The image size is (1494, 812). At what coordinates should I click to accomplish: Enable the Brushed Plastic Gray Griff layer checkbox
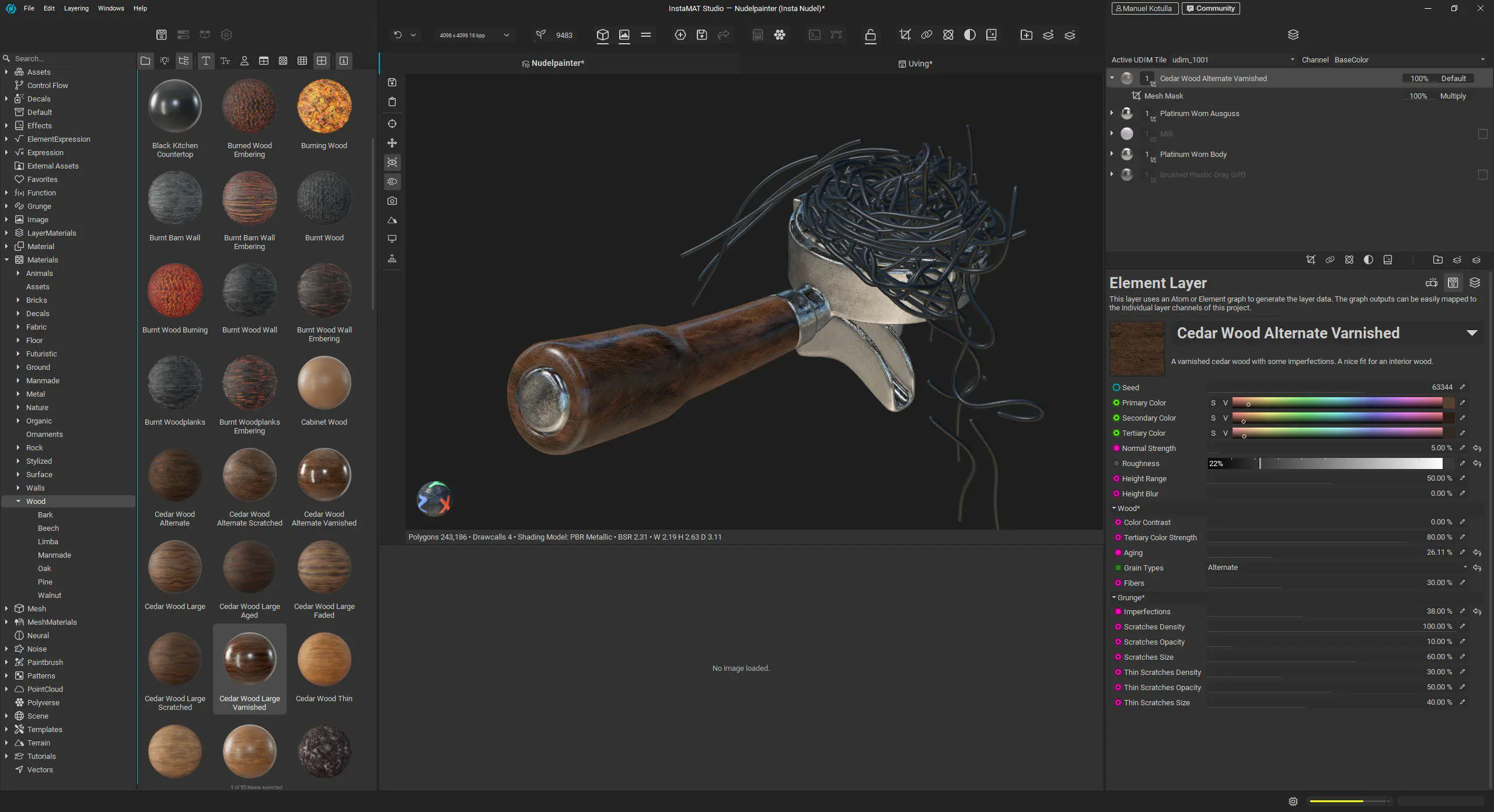point(1482,175)
